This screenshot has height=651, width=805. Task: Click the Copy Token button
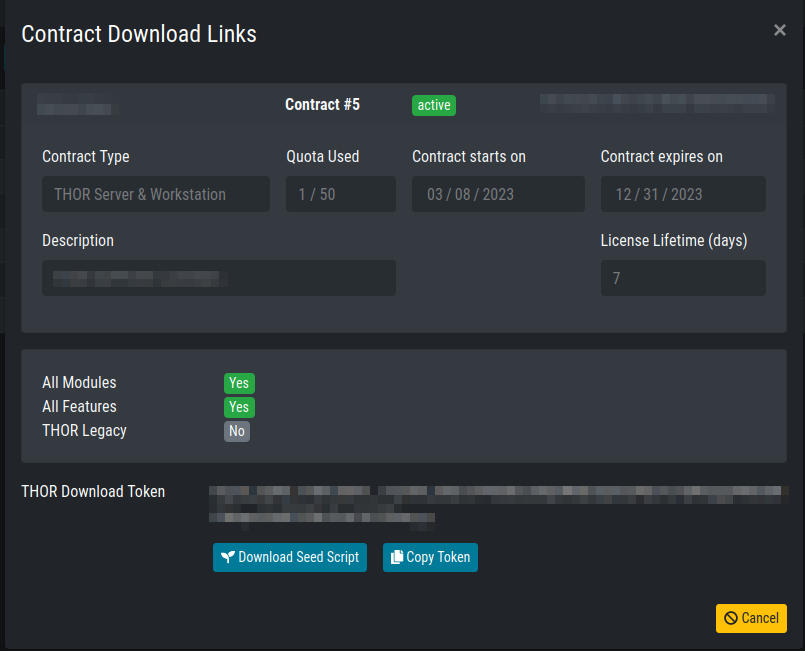coord(430,557)
